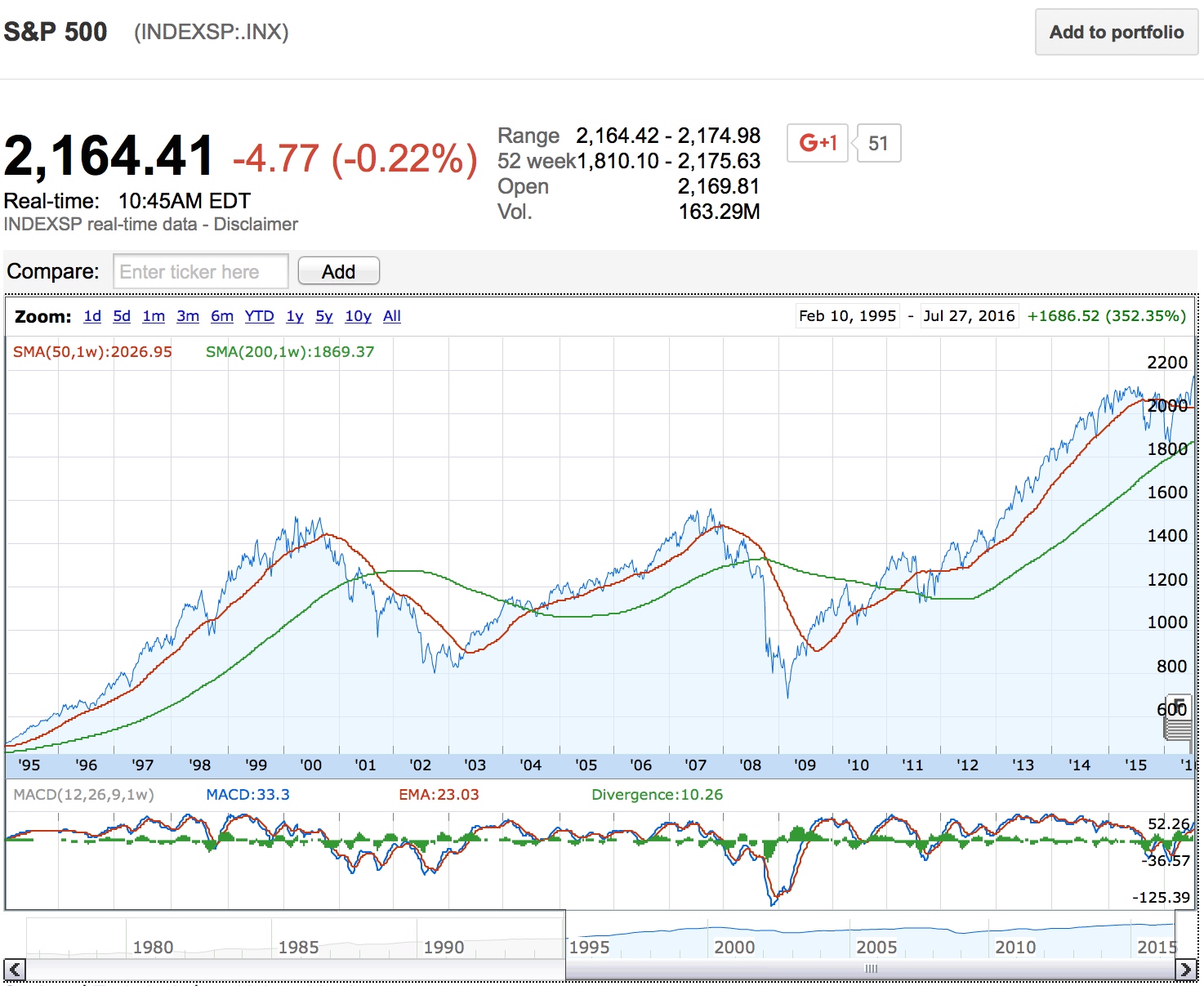Focus the Enter ticker here compare field

[200, 271]
